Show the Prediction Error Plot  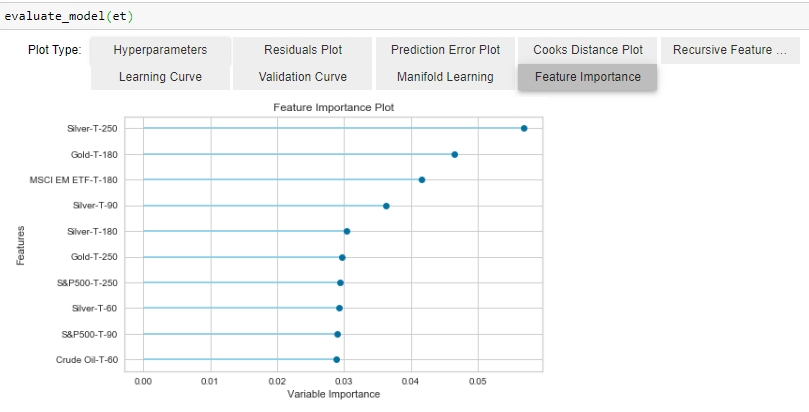point(445,50)
